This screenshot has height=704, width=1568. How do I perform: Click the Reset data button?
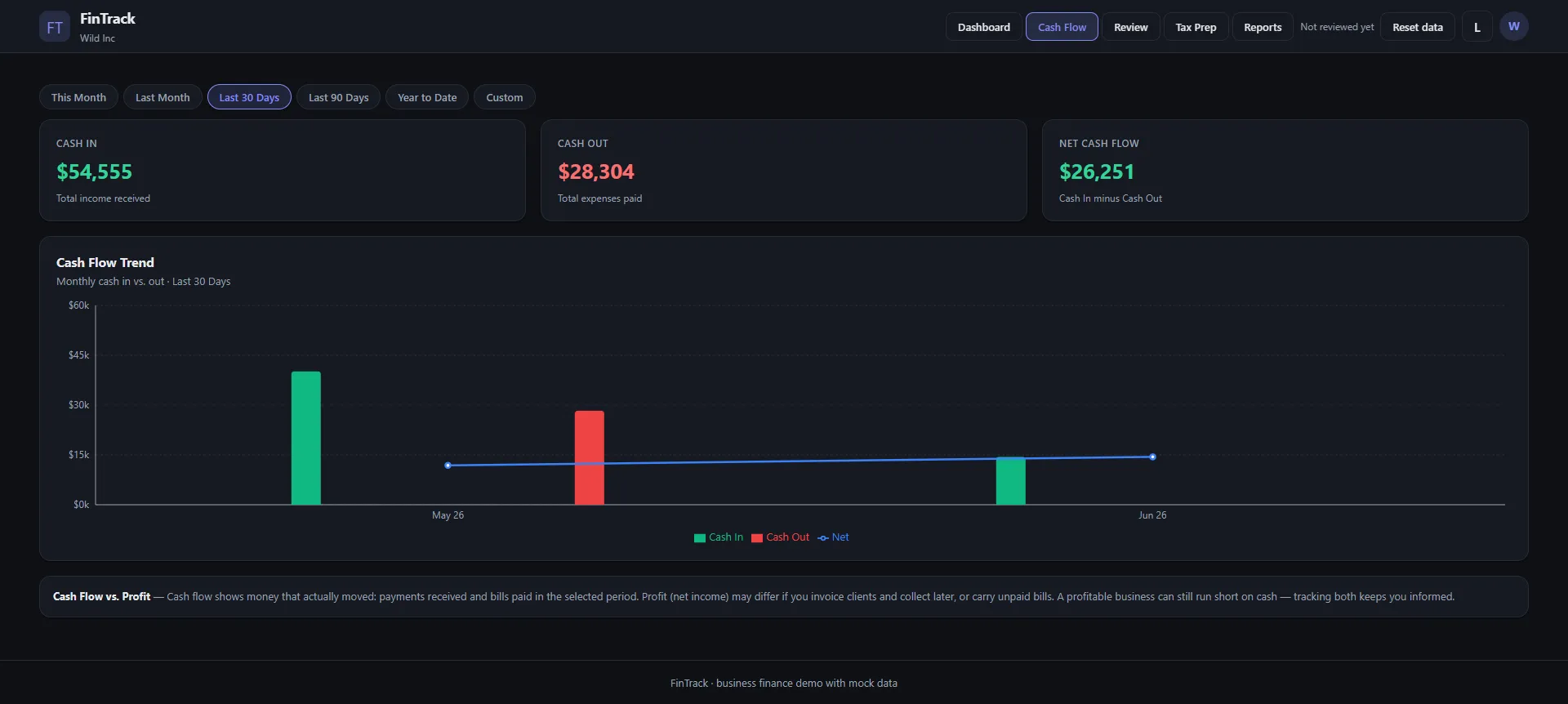click(1417, 27)
